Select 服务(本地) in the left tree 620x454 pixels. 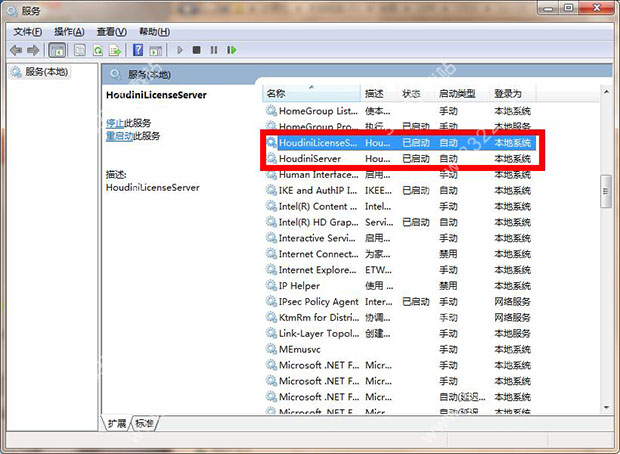(x=40, y=72)
